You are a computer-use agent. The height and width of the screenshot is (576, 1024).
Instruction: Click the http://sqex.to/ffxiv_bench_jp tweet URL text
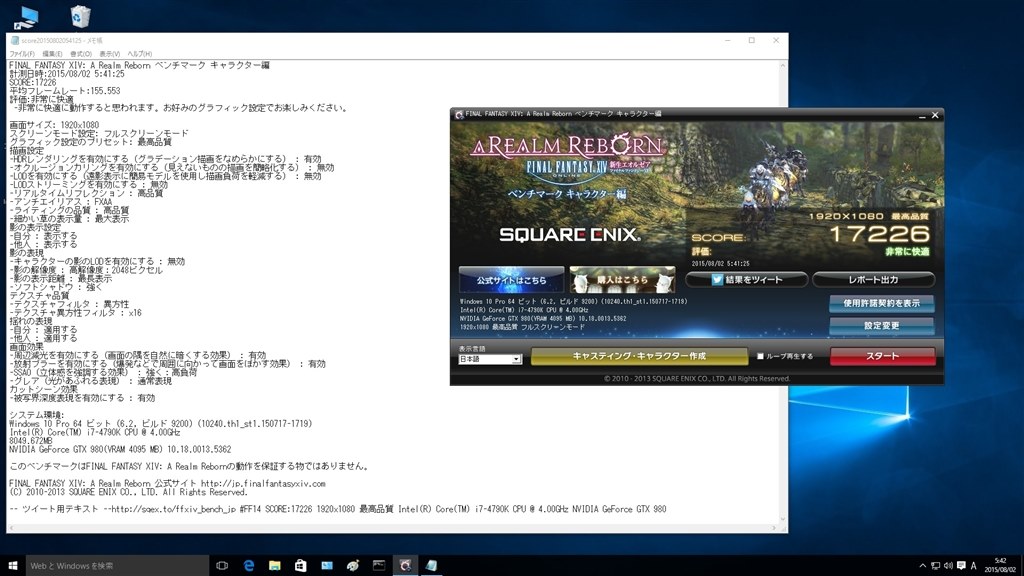click(172, 509)
